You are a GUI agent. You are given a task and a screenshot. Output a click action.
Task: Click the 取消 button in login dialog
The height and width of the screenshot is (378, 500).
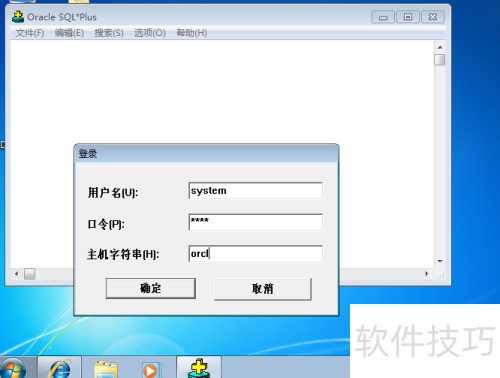(x=263, y=289)
